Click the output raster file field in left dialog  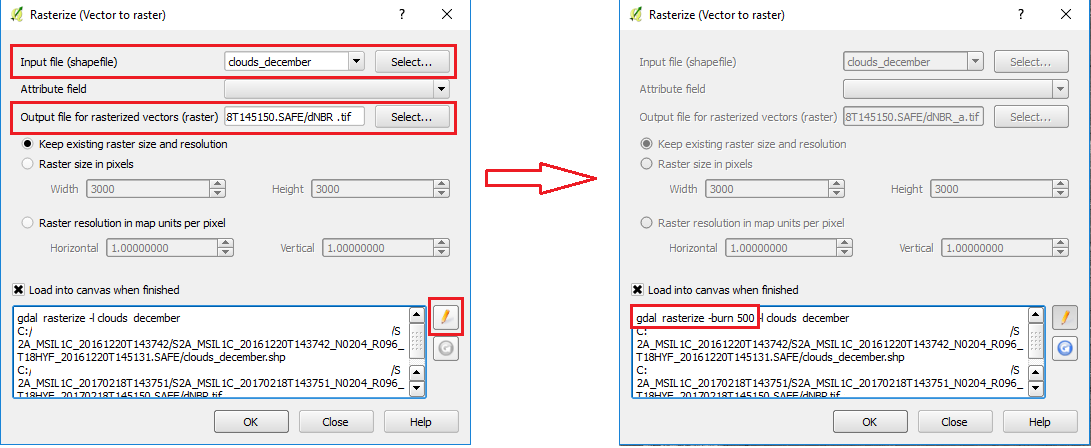pyautogui.click(x=294, y=117)
